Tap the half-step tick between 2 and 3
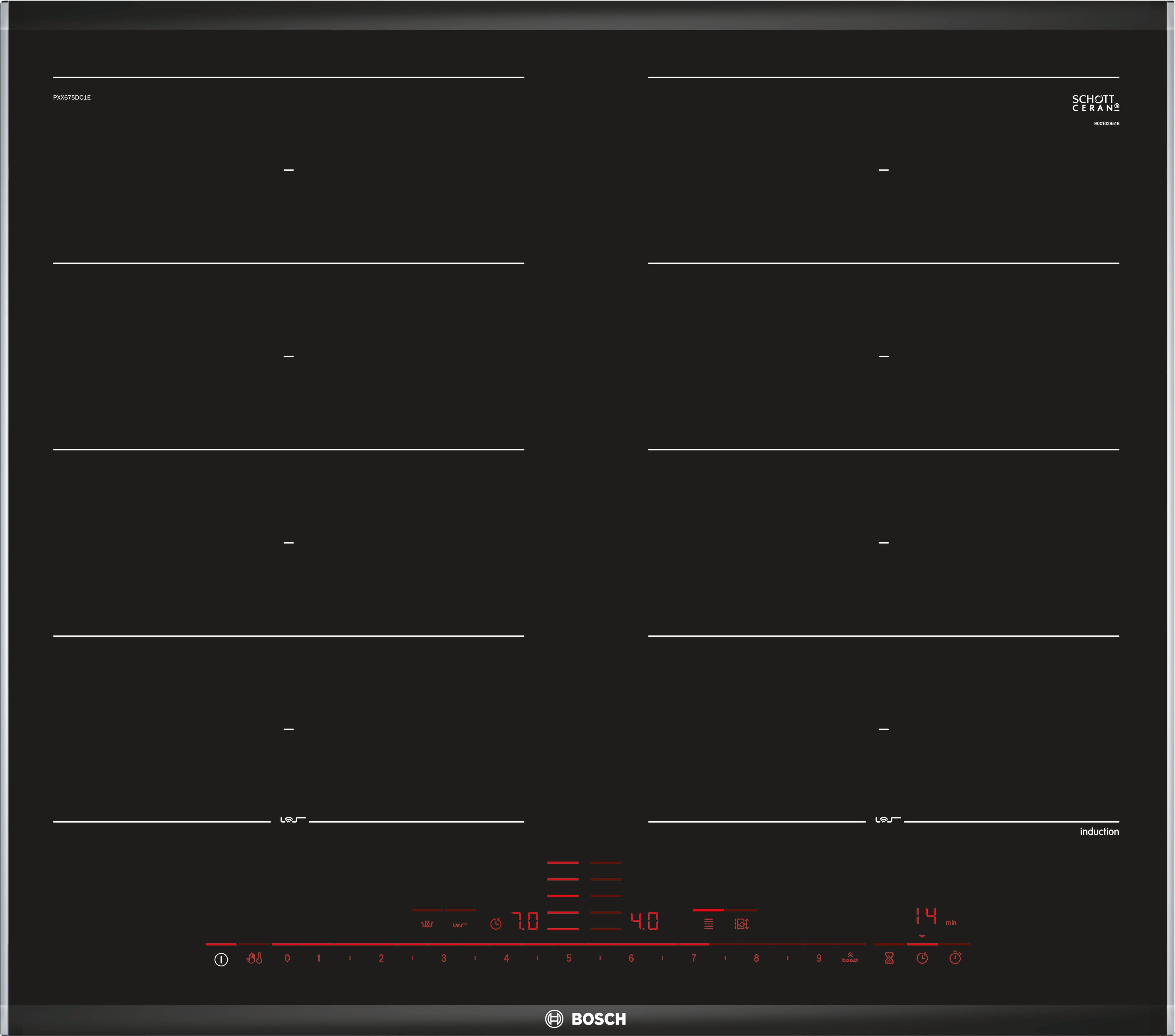The image size is (1175, 1036). tap(412, 958)
